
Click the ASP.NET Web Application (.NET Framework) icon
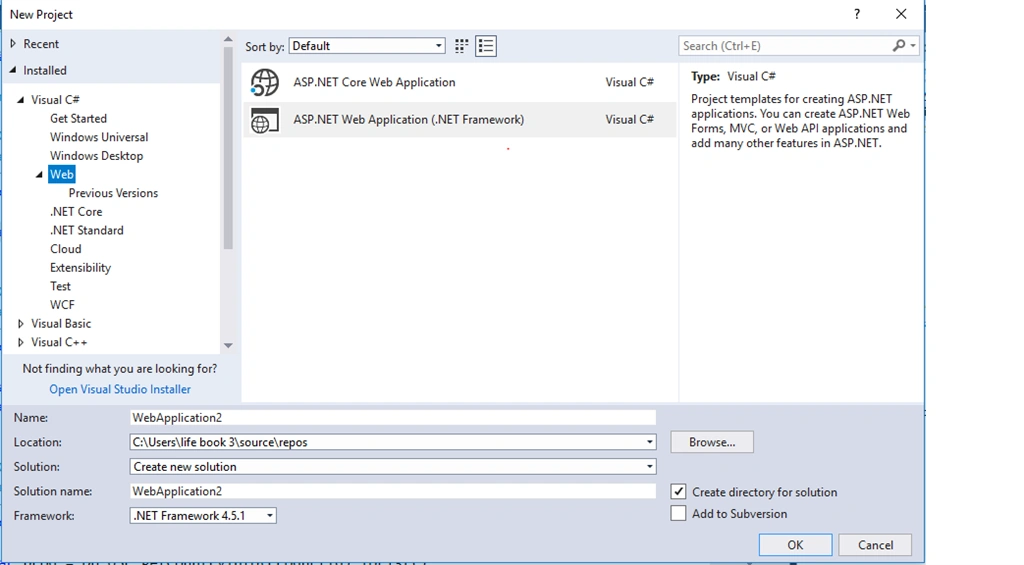[x=264, y=120]
